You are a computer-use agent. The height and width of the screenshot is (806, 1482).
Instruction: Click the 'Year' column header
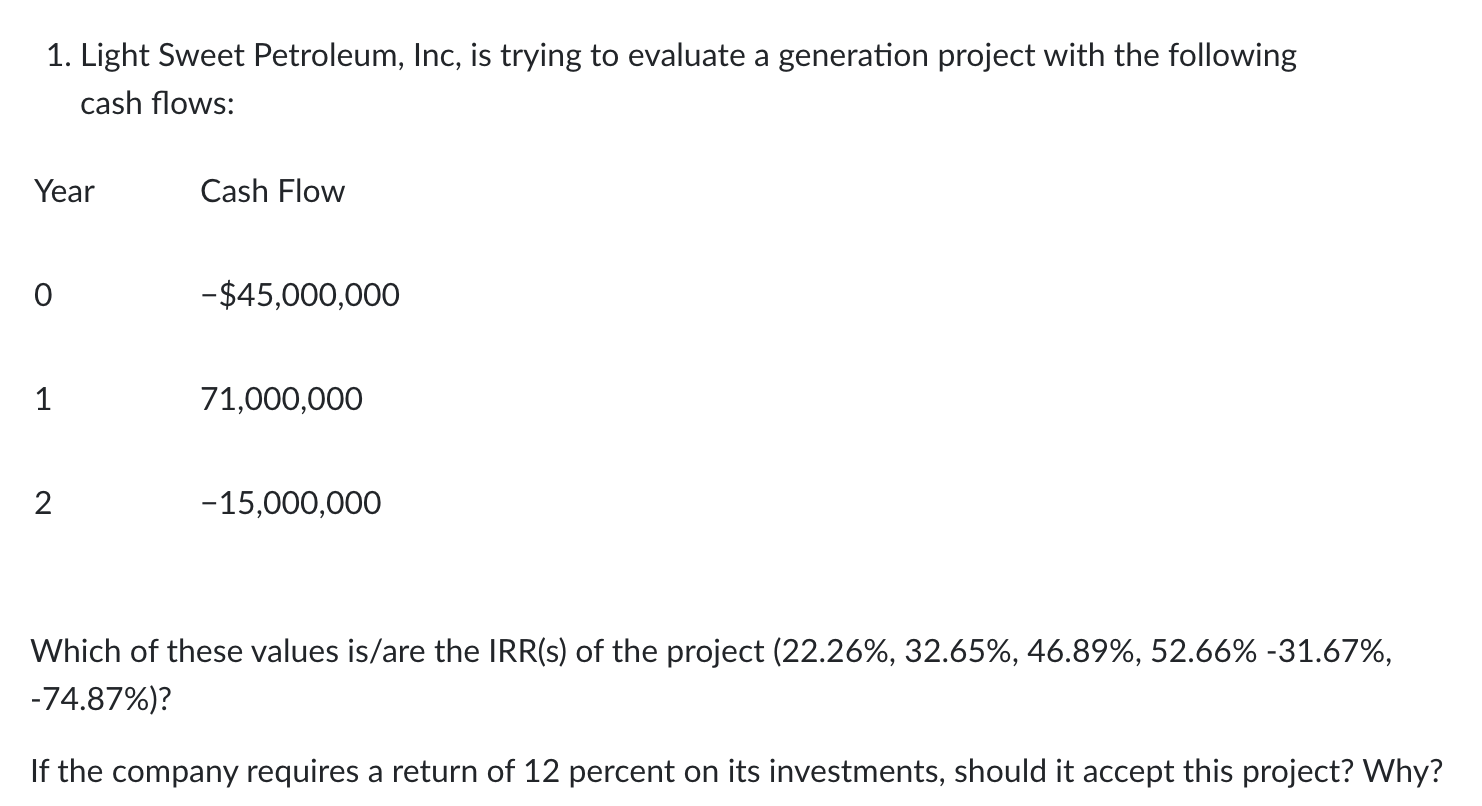coord(64,192)
